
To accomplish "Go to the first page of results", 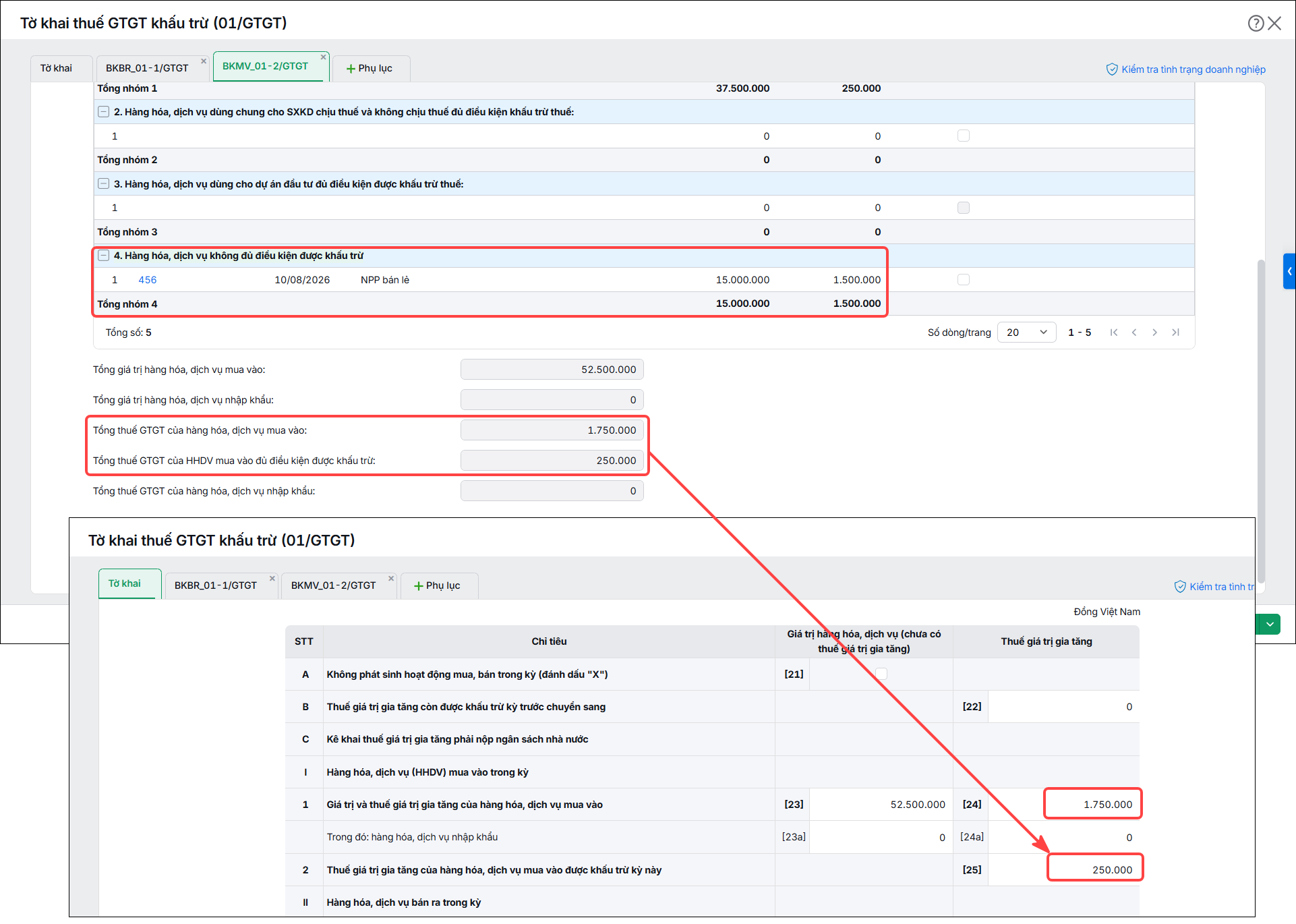I will (1114, 333).
